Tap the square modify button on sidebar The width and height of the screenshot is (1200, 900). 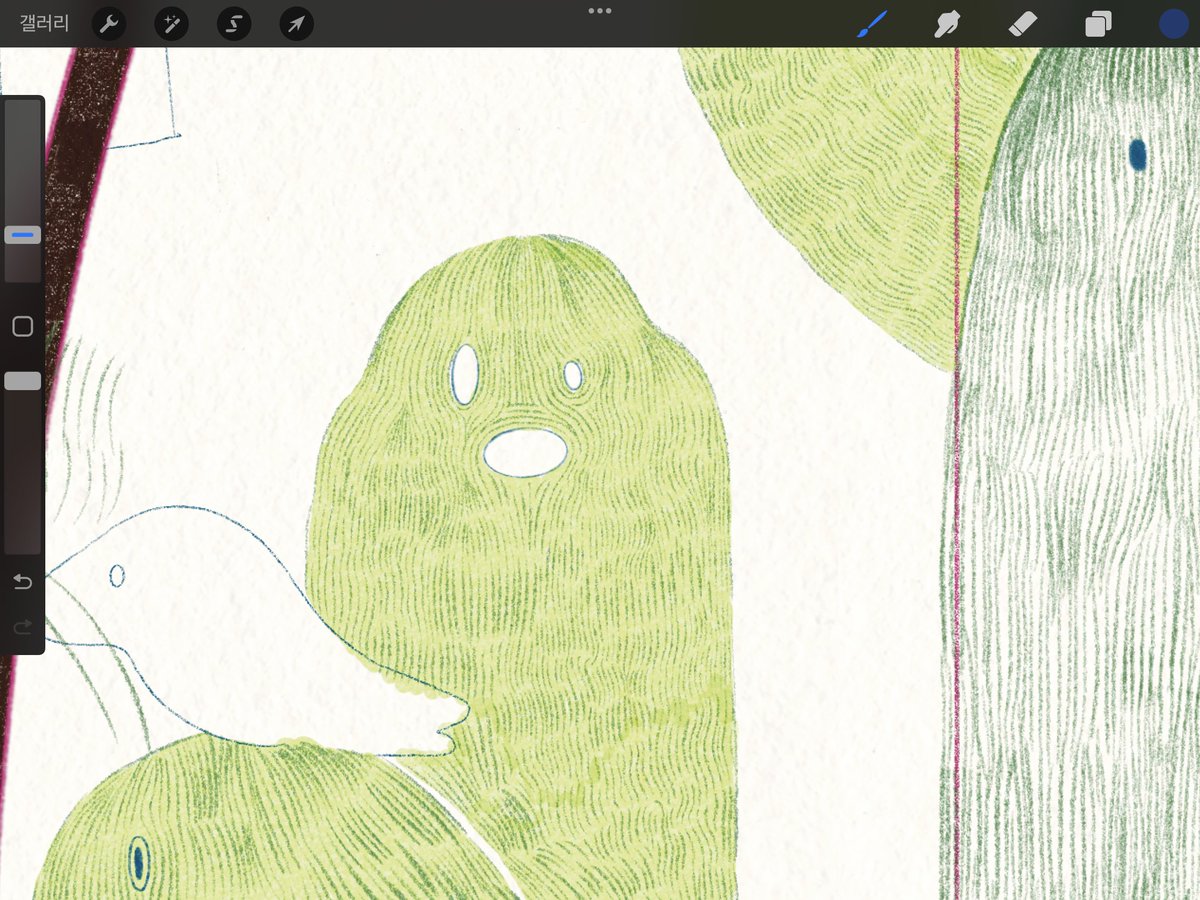coord(22,327)
